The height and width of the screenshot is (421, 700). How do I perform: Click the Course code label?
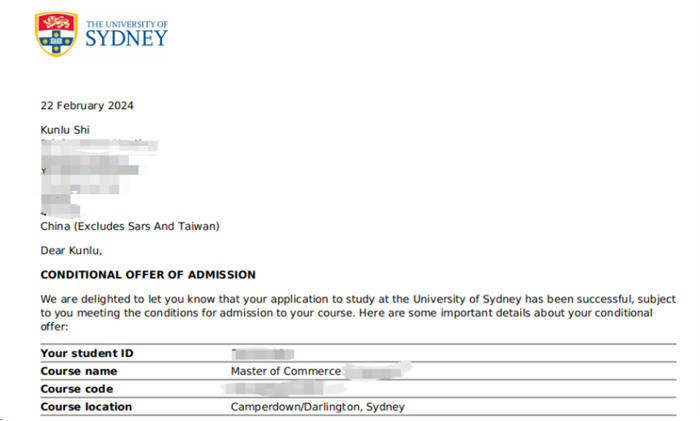coord(77,389)
